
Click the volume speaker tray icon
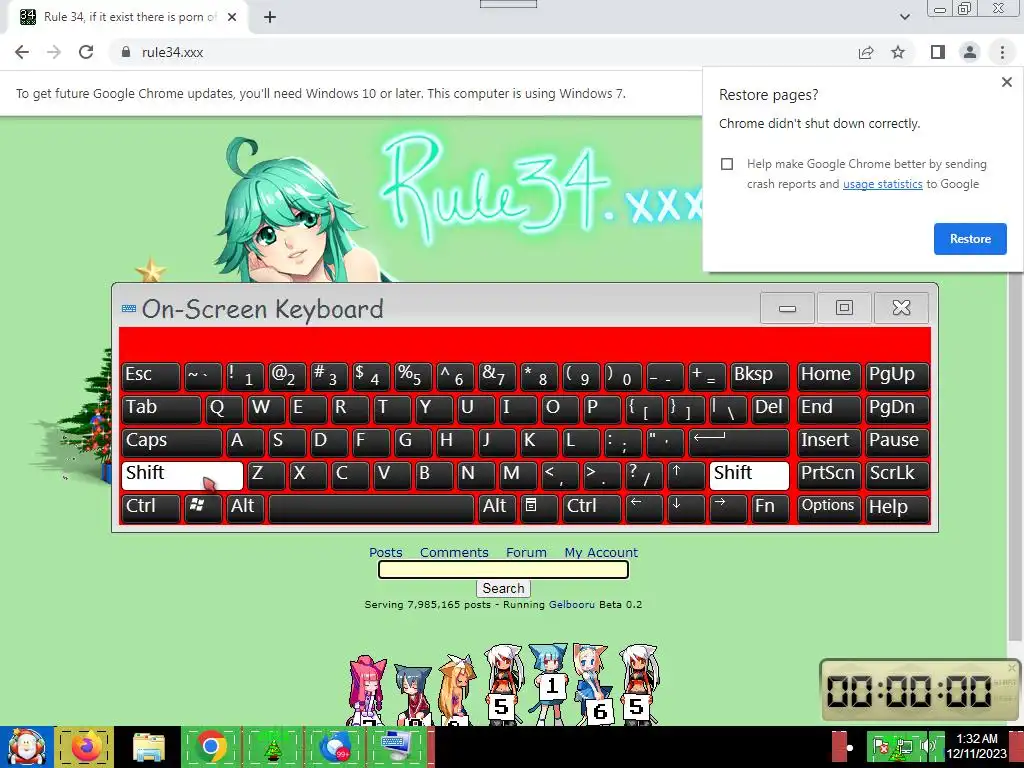pyautogui.click(x=927, y=746)
